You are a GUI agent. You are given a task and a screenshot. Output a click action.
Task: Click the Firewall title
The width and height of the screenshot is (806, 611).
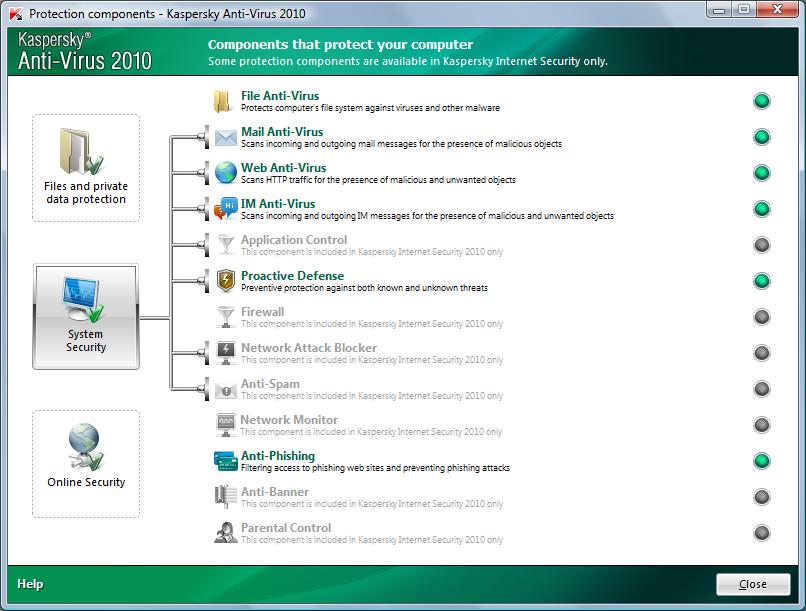(262, 311)
